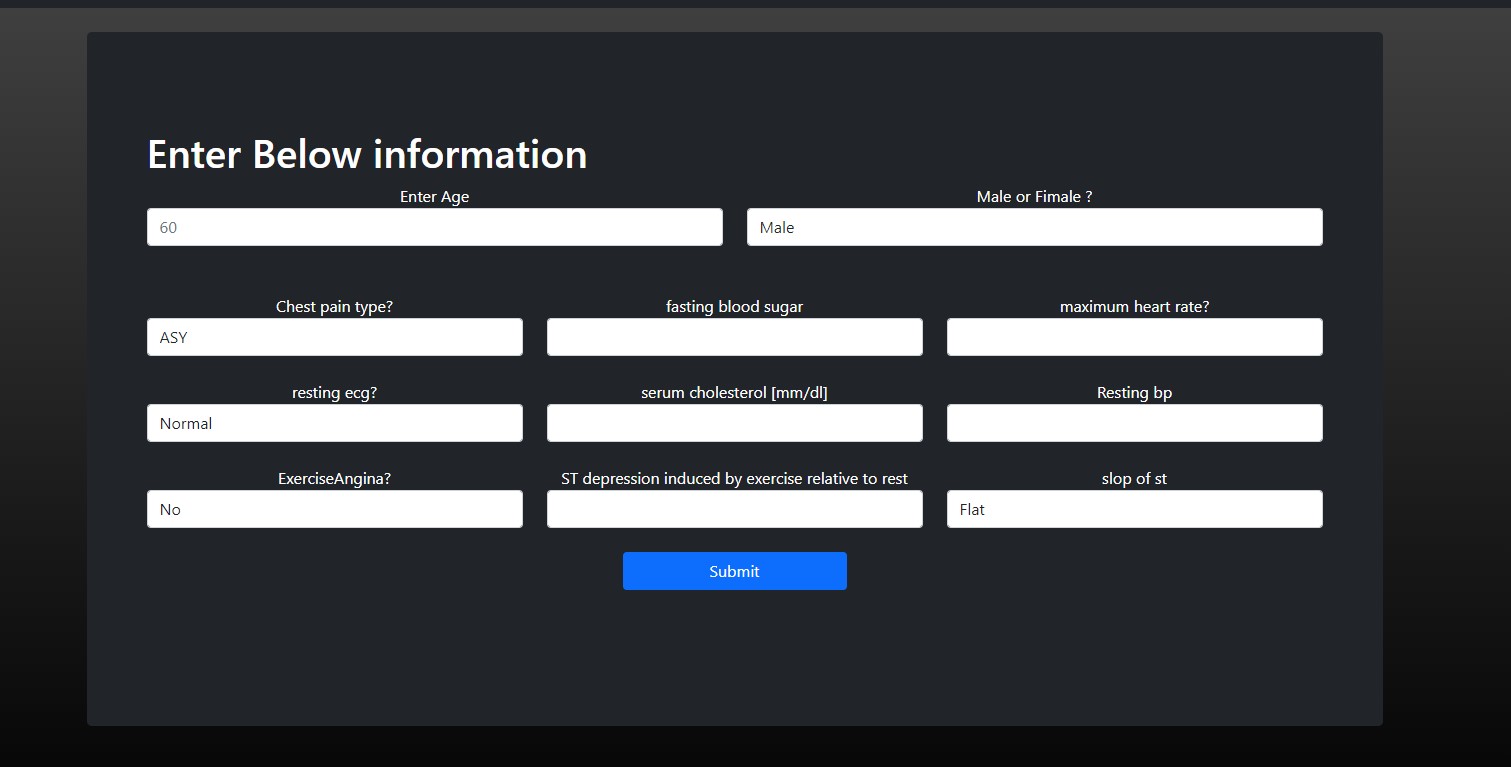Open the Male or Fimale dropdown
Viewport: 1511px width, 767px height.
click(1034, 227)
